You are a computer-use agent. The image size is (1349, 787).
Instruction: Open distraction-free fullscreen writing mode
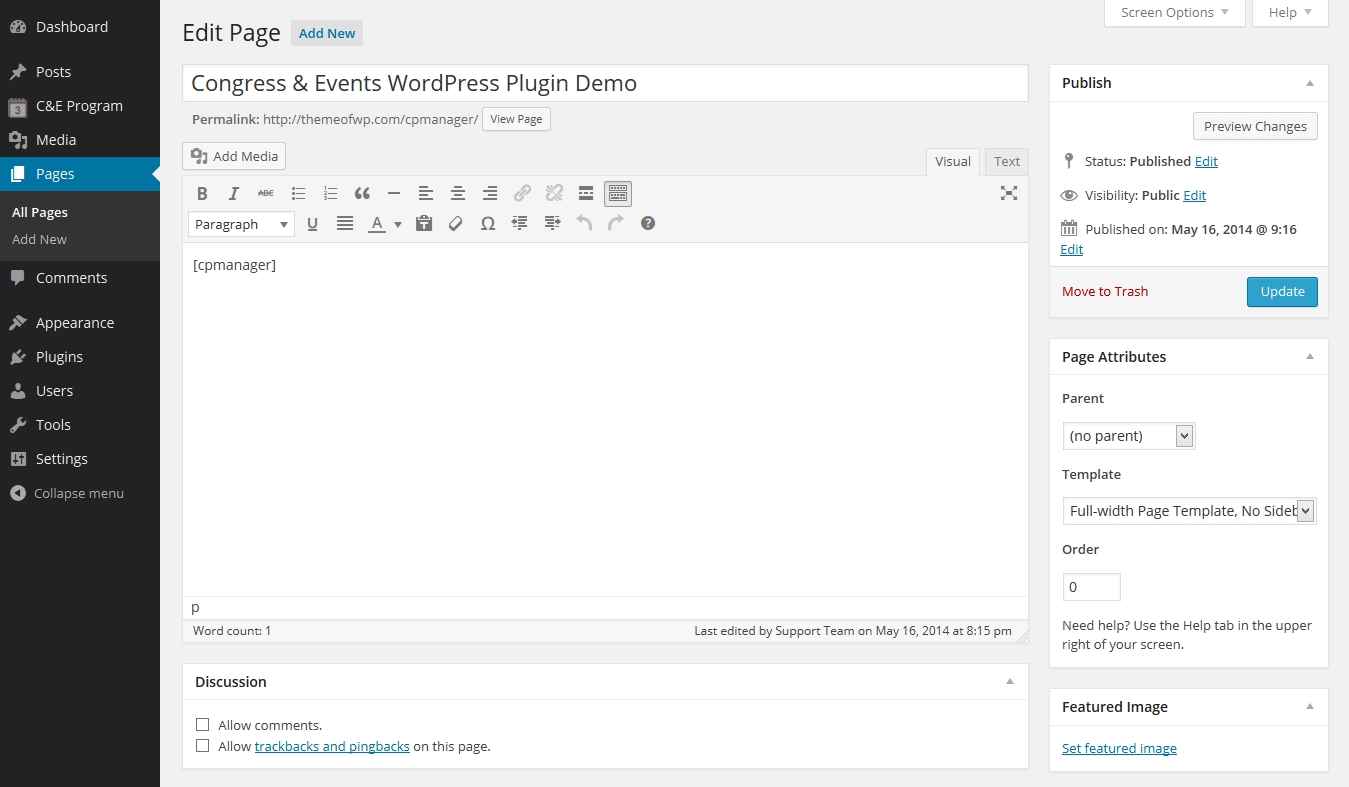pyautogui.click(x=1009, y=193)
